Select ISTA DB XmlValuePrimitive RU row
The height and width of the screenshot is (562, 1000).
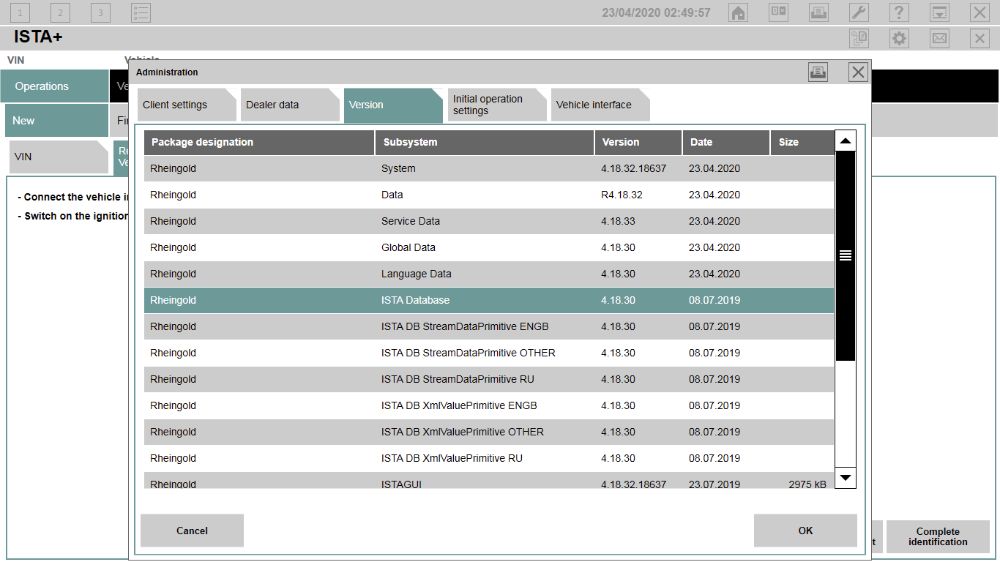(x=489, y=458)
